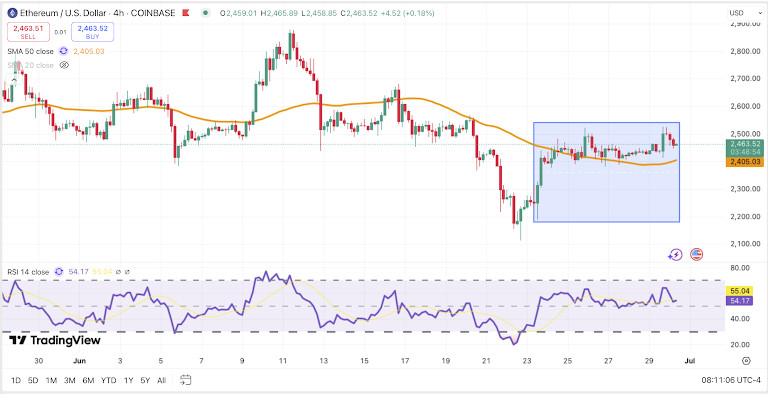Screen dimensions: 768x394
Task: Click the 2,800.00 price axis label
Action: [x=744, y=51]
